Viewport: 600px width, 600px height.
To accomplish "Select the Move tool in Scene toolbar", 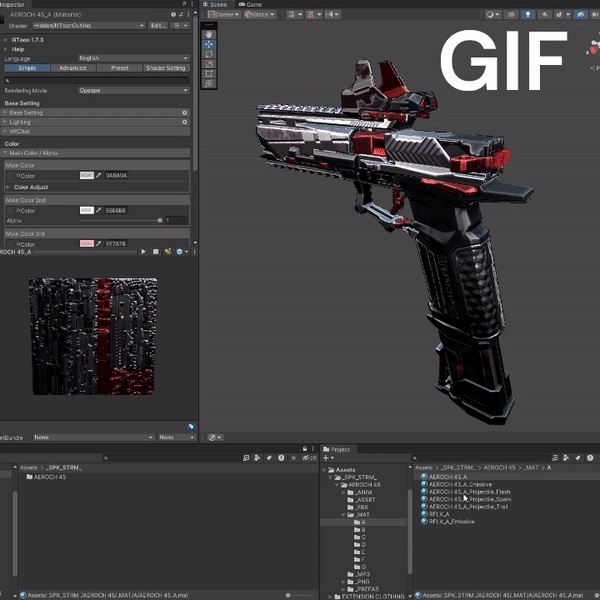I will coord(209,44).
